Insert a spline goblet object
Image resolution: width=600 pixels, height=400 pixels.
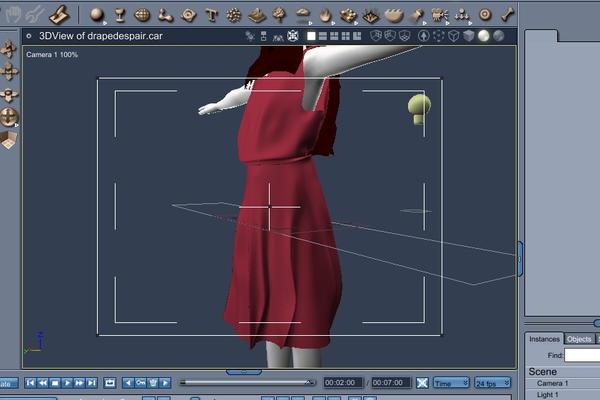[x=120, y=15]
